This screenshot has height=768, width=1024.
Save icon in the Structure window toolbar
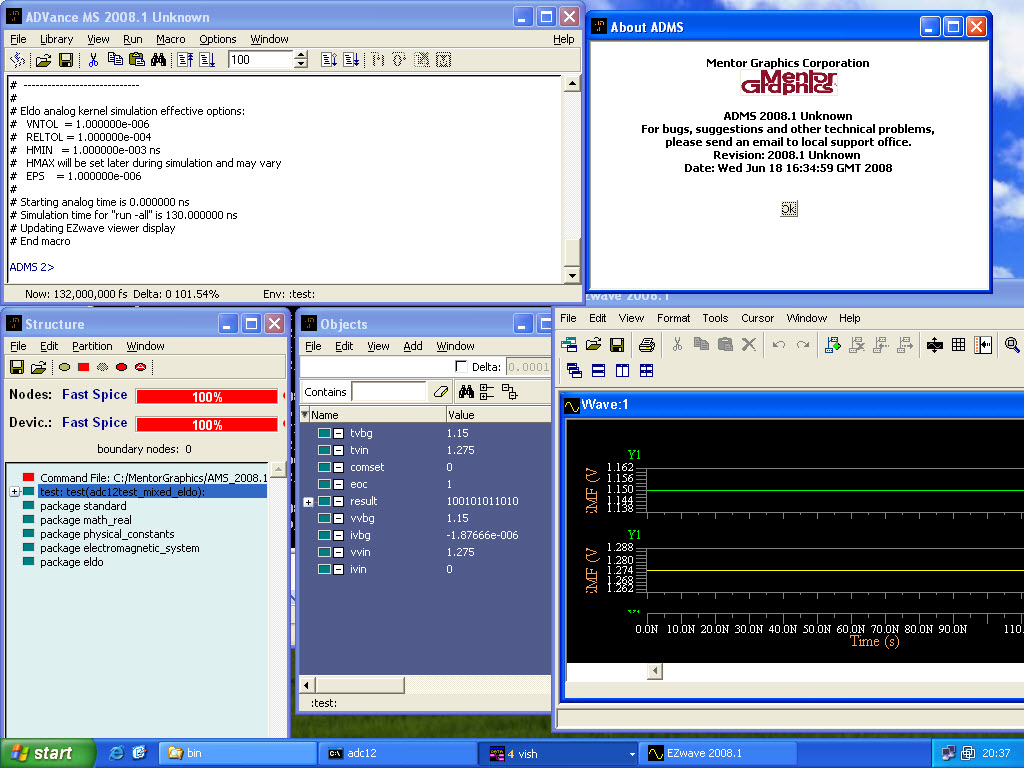pos(17,367)
